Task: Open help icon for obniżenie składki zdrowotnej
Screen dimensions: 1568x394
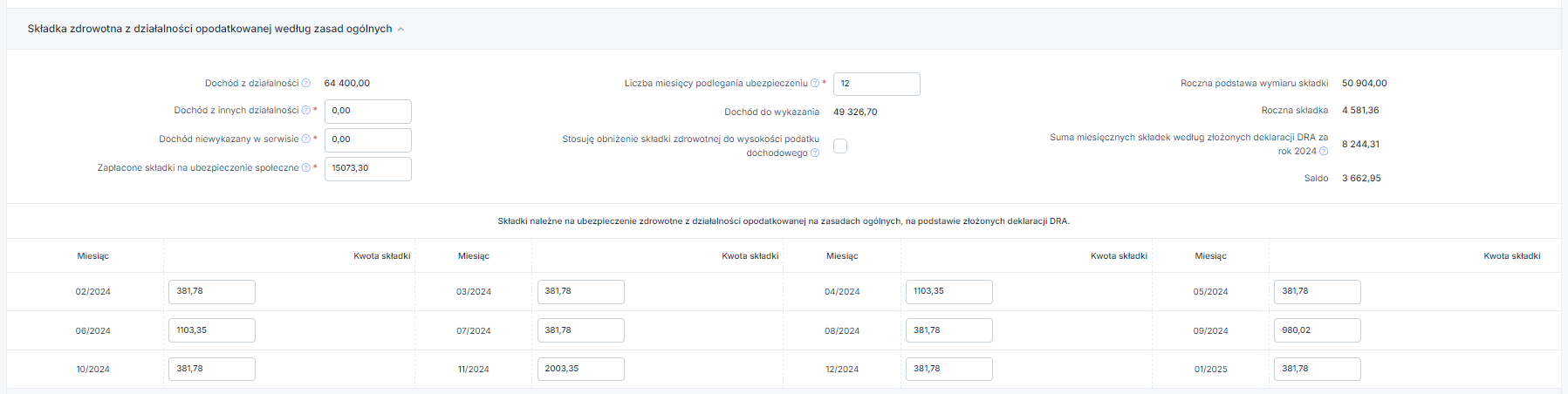Action: coord(815,153)
